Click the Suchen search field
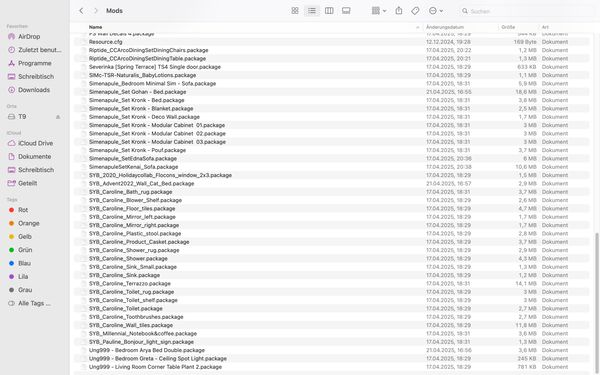This screenshot has width=600, height=375. [528, 11]
